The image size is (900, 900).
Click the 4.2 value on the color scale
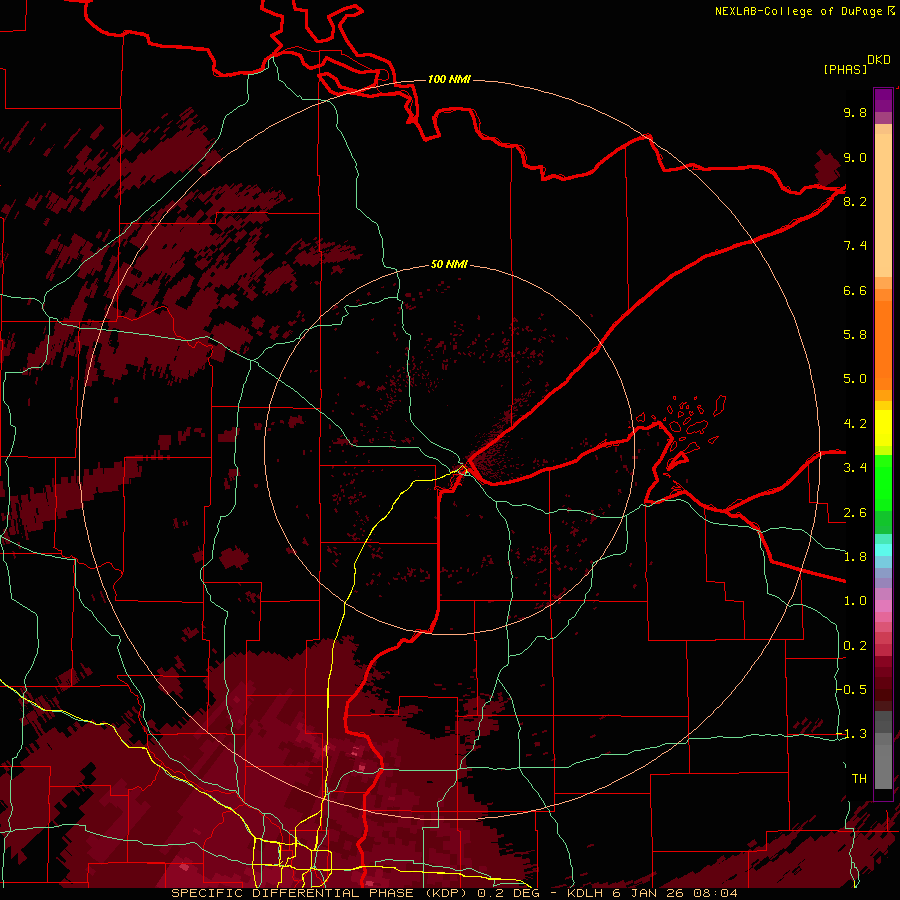[855, 424]
